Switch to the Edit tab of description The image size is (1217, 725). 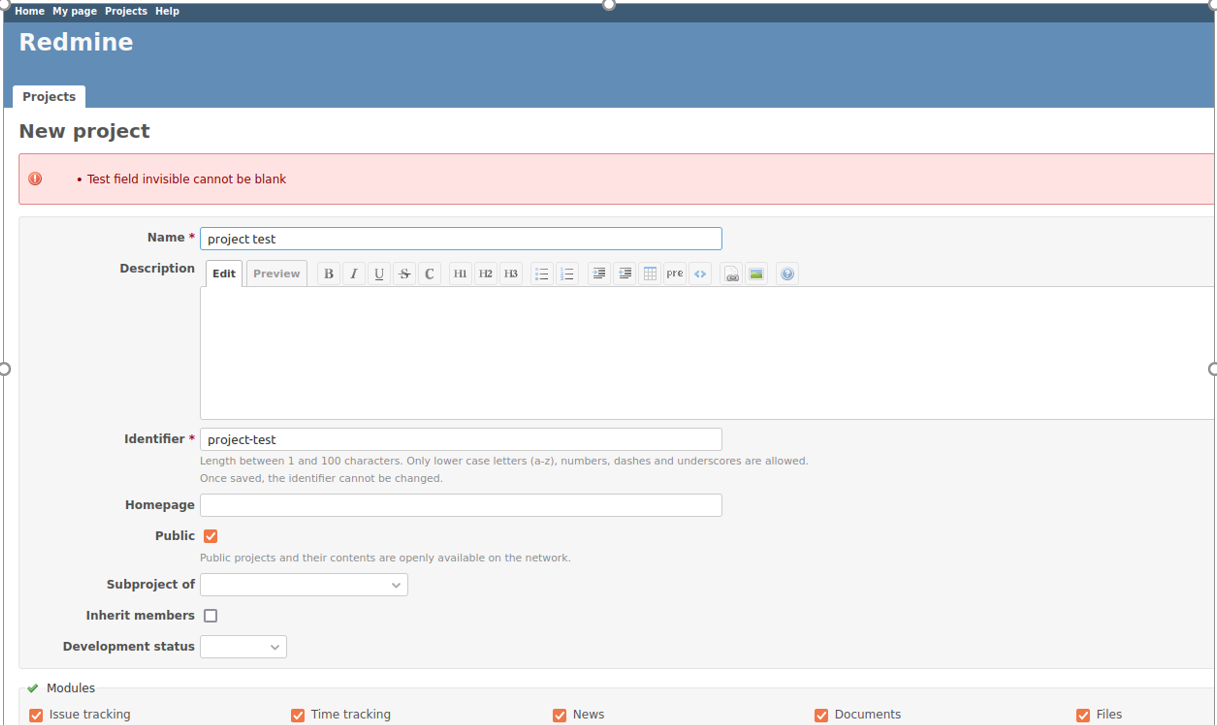pyautogui.click(x=224, y=274)
